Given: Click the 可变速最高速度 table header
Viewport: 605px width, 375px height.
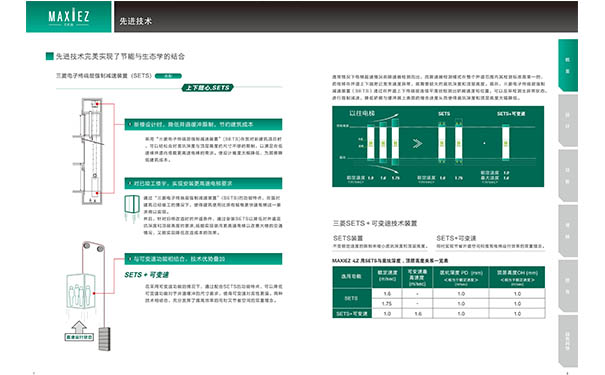Looking at the screenshot, I should 417,277.
